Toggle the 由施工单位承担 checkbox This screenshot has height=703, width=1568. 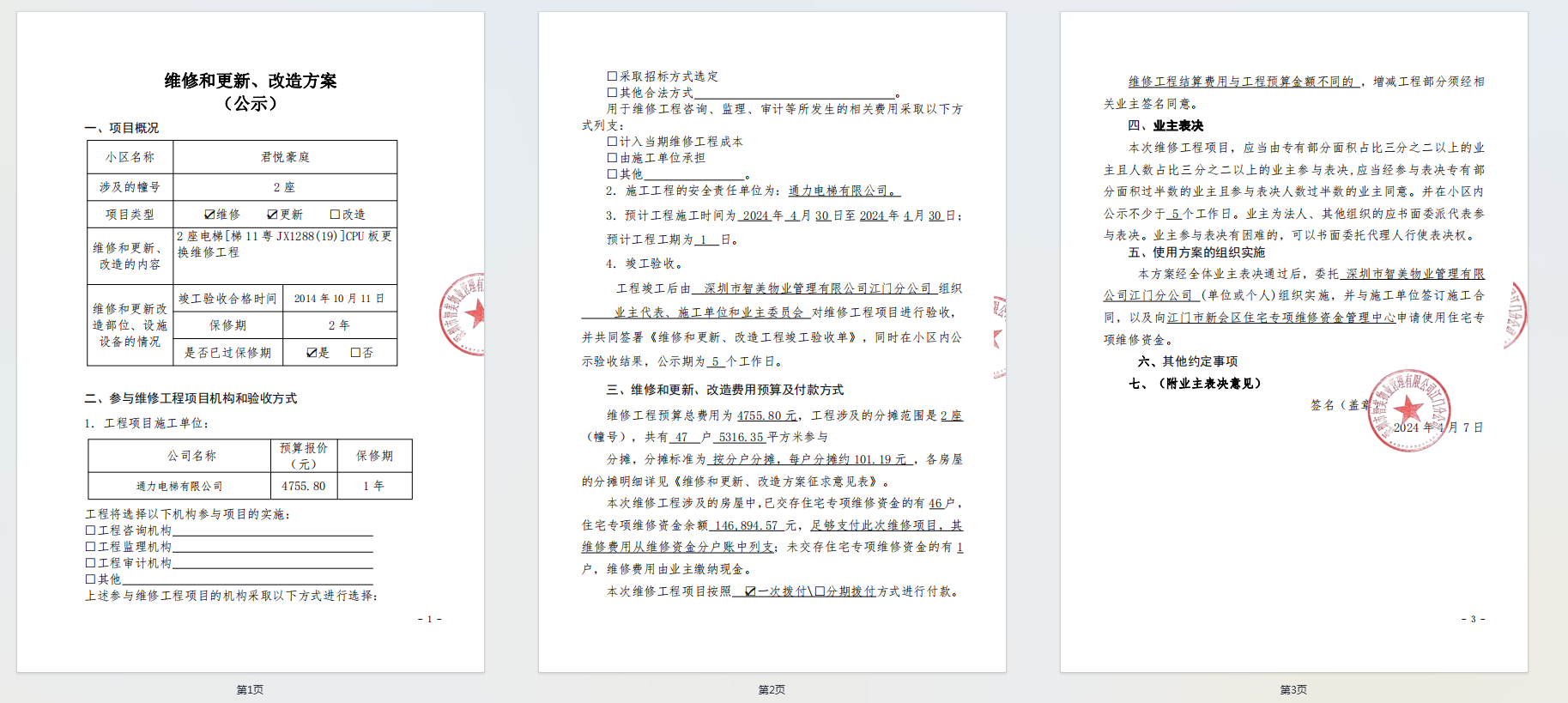coord(612,158)
